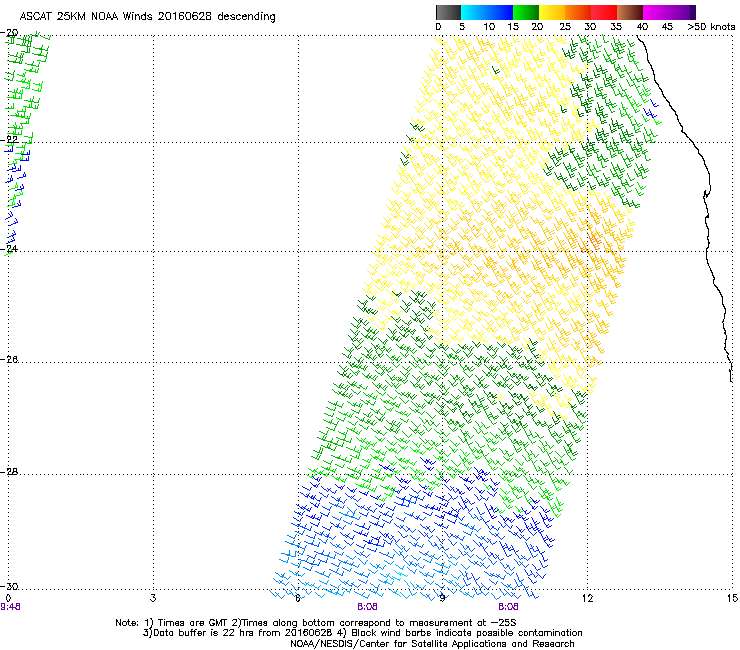The image size is (740, 650).
Task: Click the '-28' latitude axis label
Action: (x=11, y=472)
